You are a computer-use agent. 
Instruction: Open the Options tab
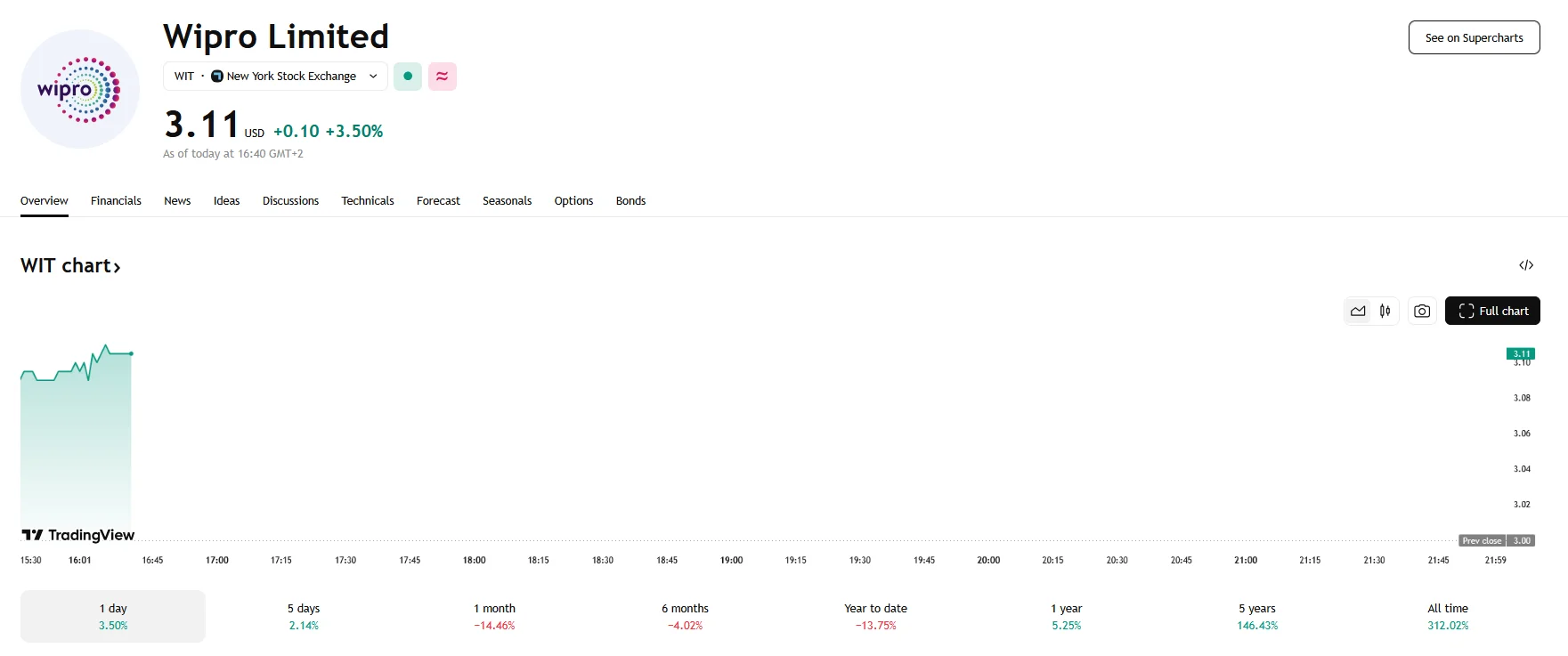[573, 201]
